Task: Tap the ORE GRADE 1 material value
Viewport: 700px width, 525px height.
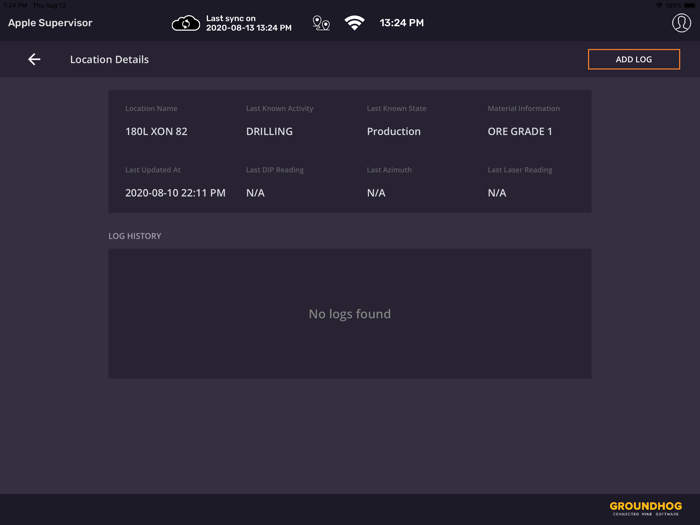Action: [520, 132]
